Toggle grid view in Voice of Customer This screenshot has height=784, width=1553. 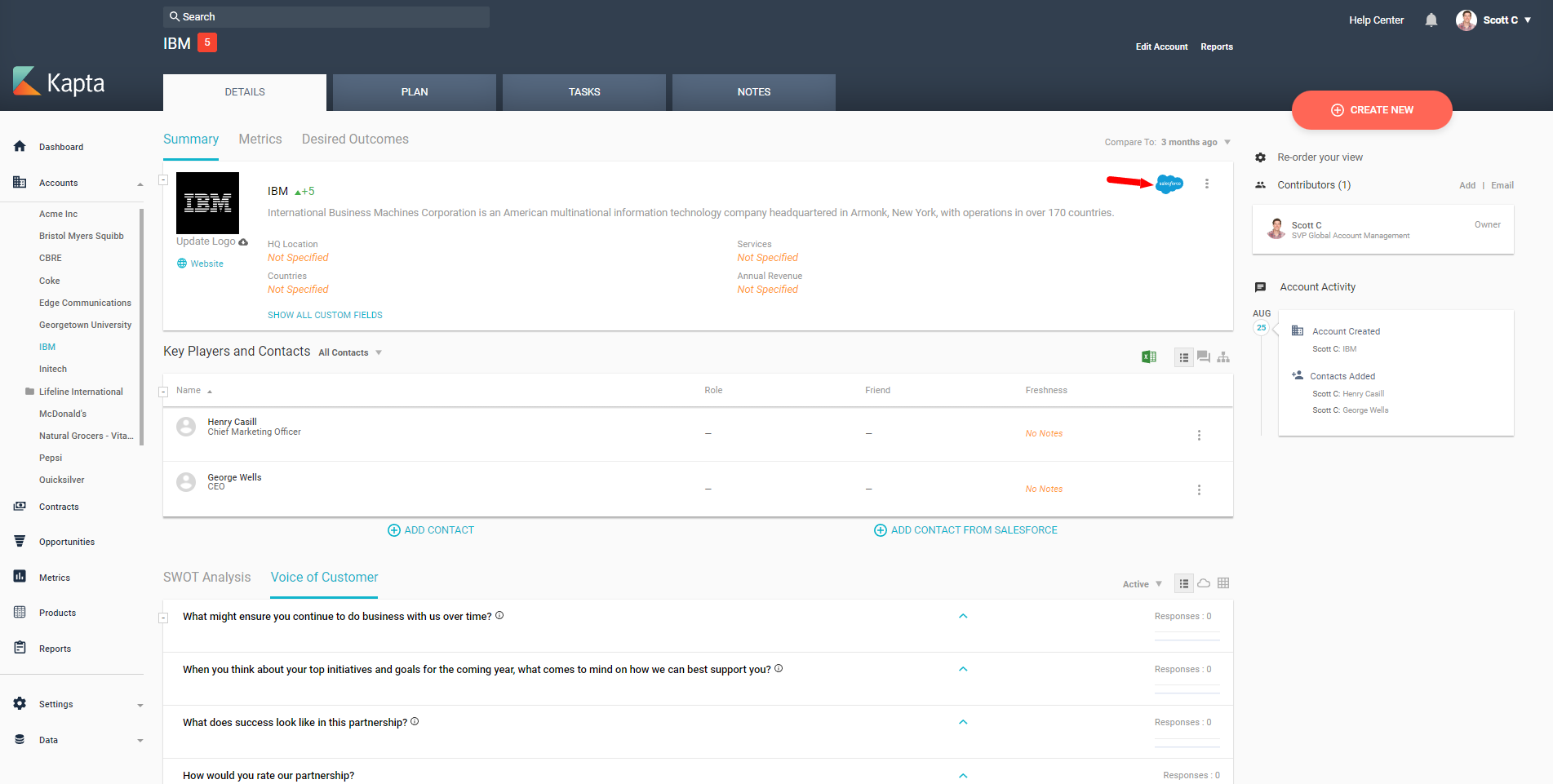(1222, 583)
